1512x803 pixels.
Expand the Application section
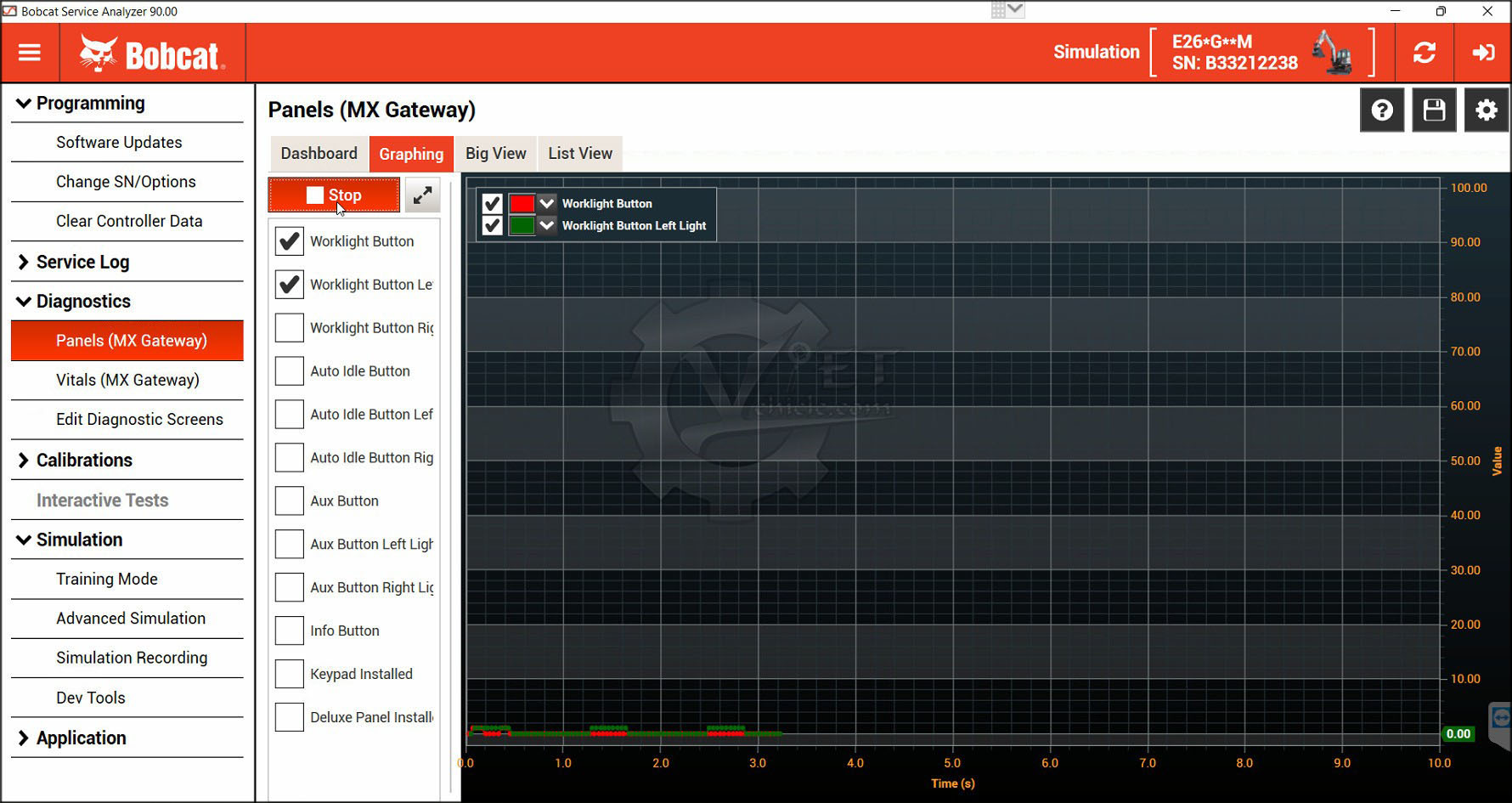pyautogui.click(x=127, y=738)
